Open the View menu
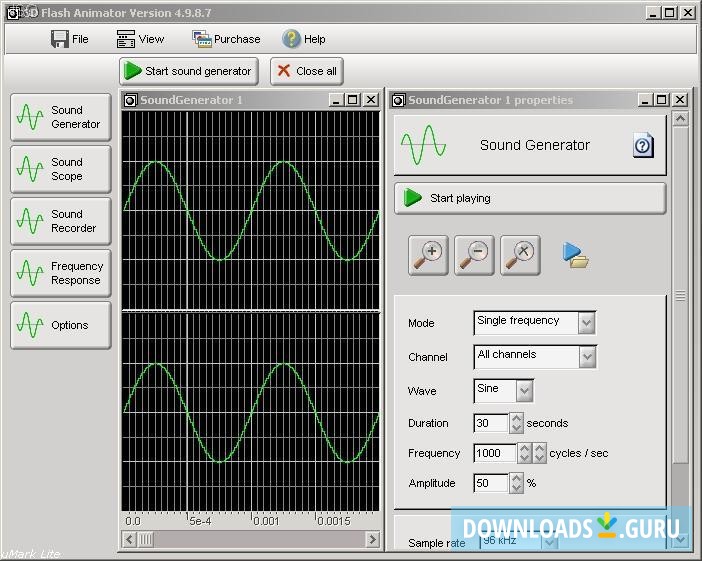 (140, 39)
